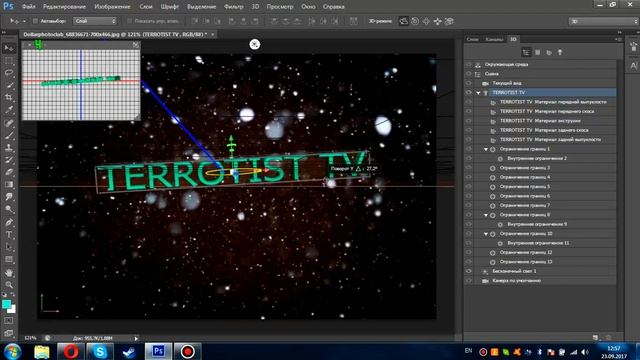Collapse Ограничение границ 8 node

tap(486, 215)
